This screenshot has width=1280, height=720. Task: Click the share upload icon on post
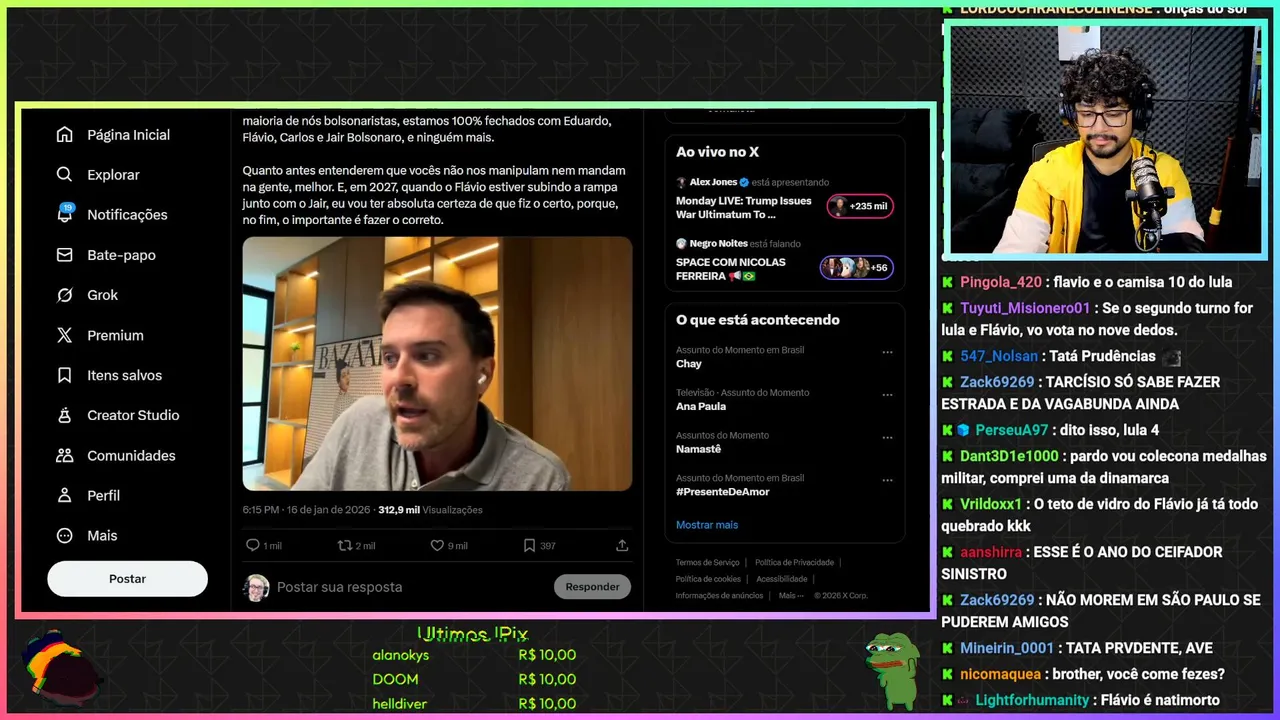[622, 545]
